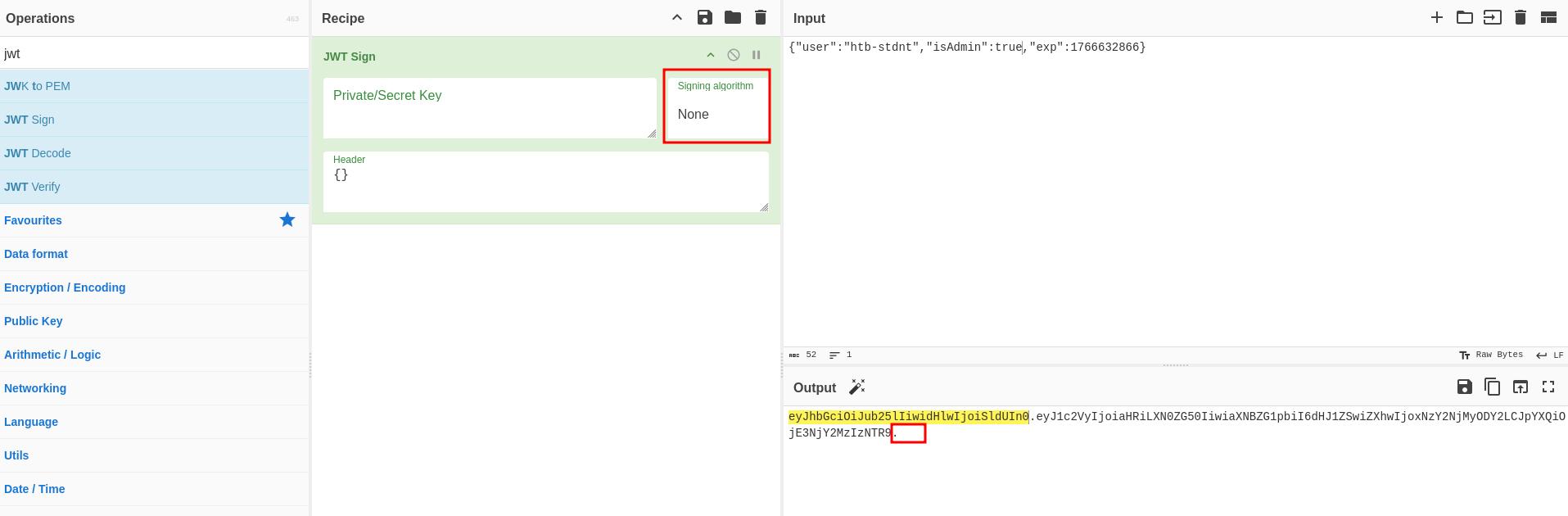Select JWT Decode from operations list

[x=38, y=153]
